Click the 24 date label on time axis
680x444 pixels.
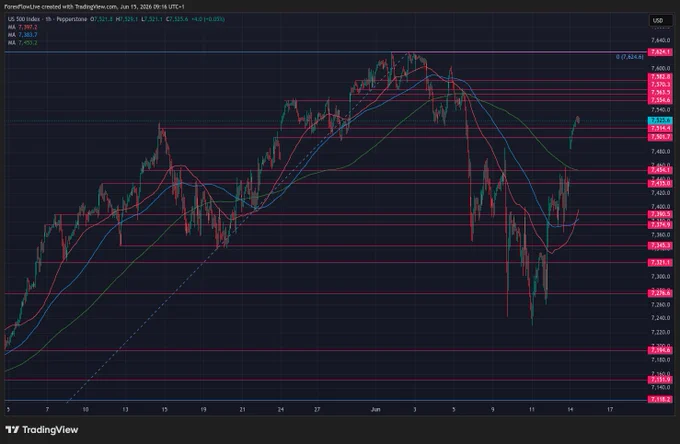(281, 409)
